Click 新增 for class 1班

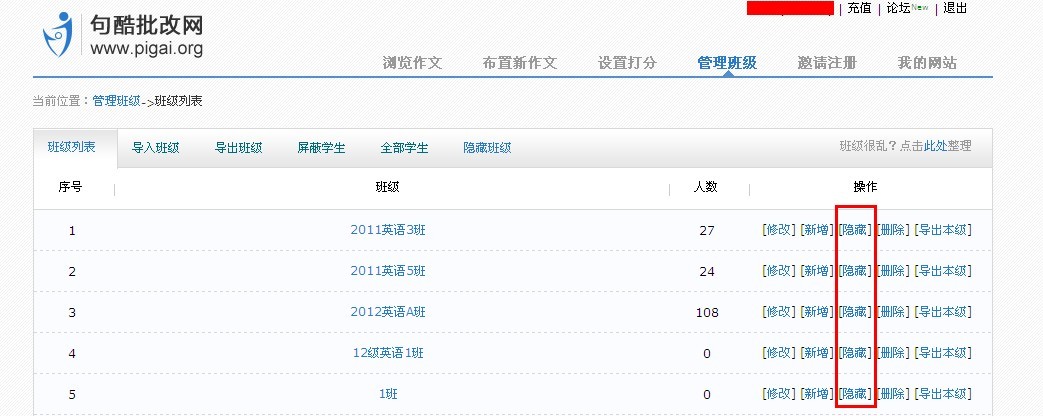coord(816,393)
